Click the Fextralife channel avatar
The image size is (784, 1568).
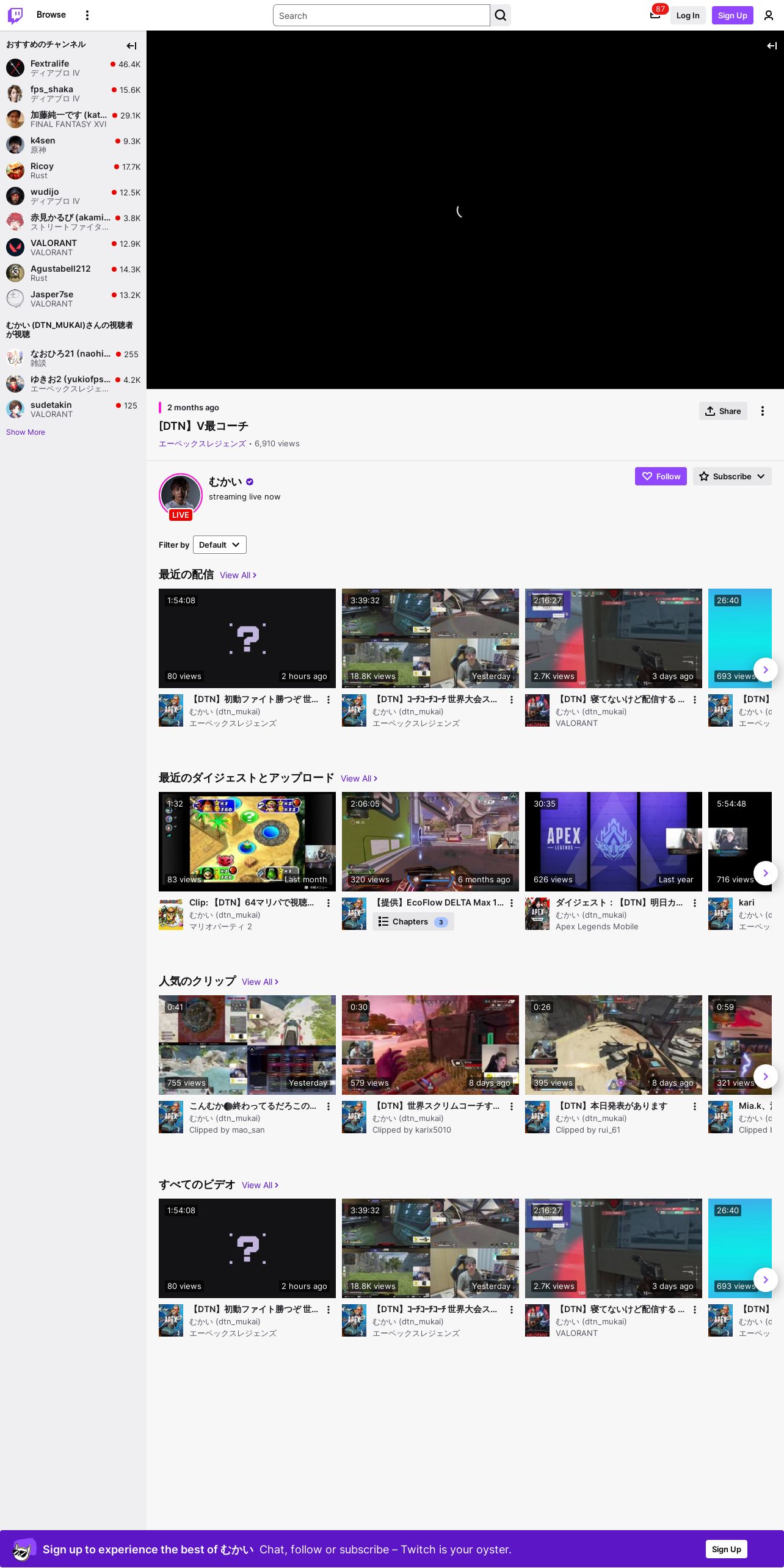(x=15, y=68)
